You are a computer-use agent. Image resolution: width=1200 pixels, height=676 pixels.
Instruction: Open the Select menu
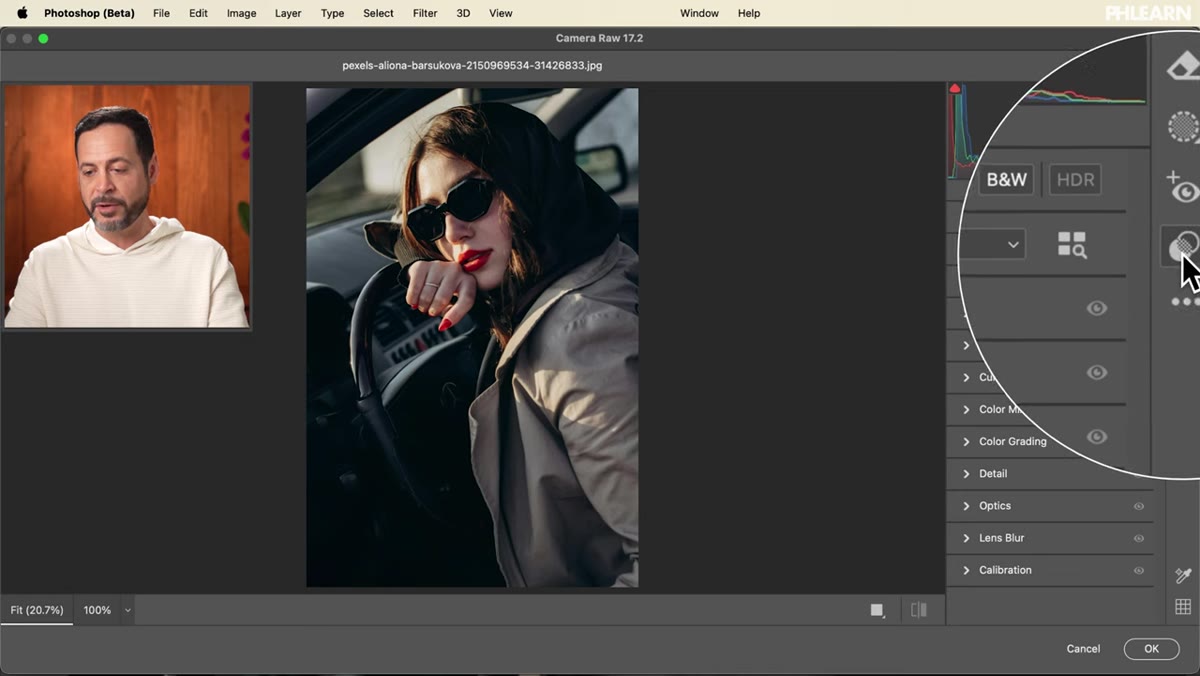click(378, 13)
